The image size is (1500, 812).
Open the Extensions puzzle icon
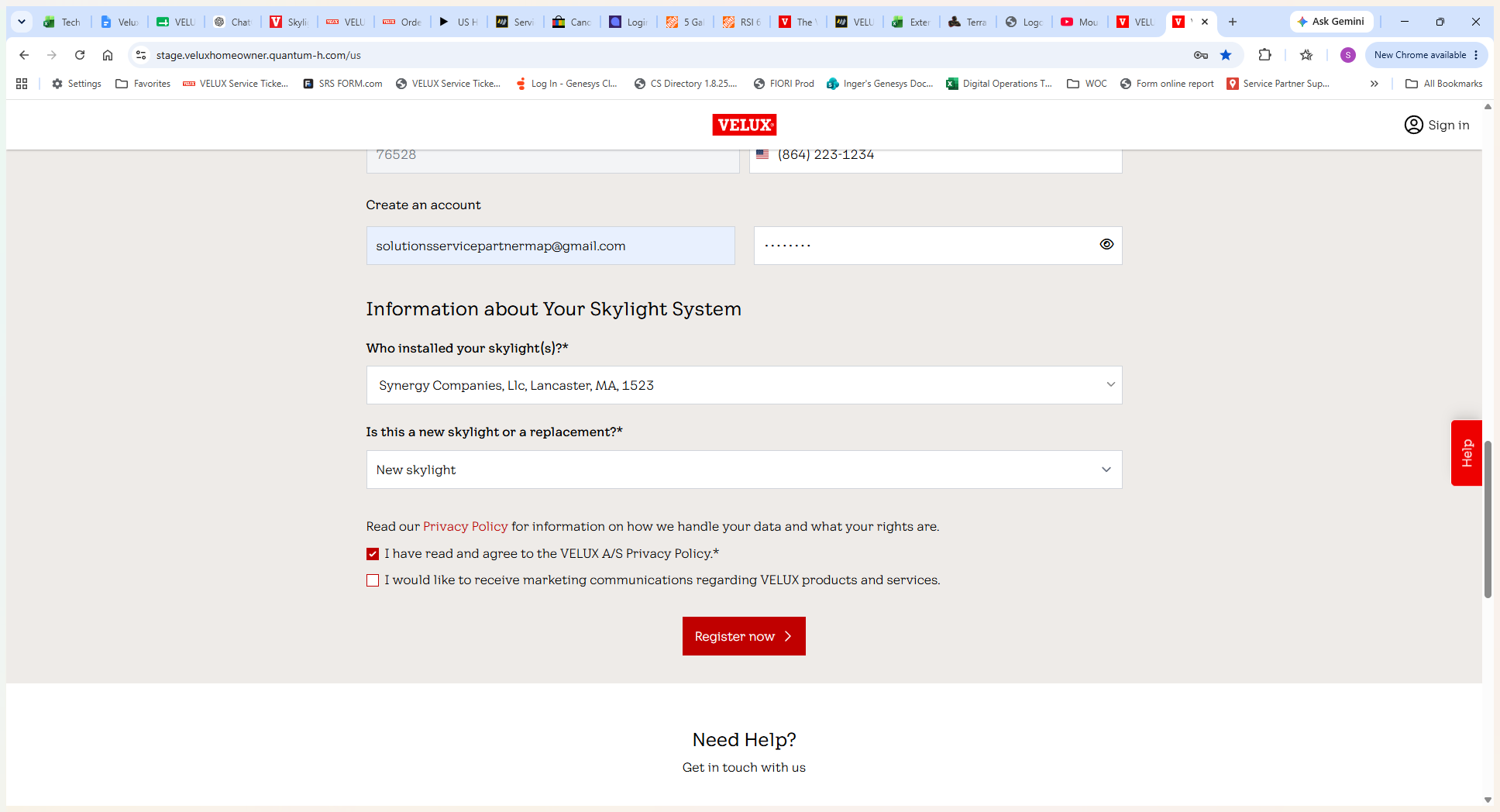pyautogui.click(x=1265, y=55)
